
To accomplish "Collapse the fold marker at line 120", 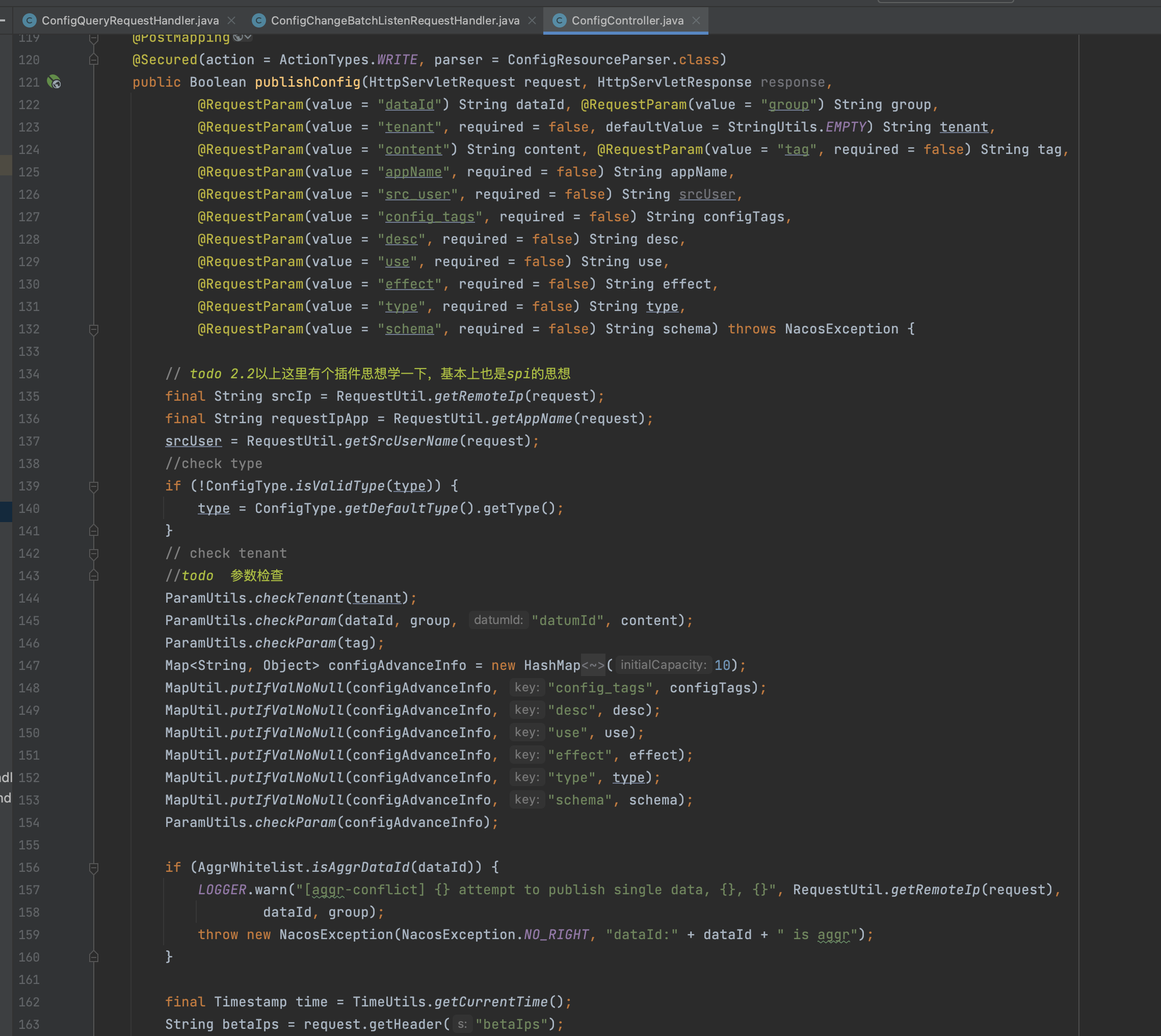I will click(94, 60).
